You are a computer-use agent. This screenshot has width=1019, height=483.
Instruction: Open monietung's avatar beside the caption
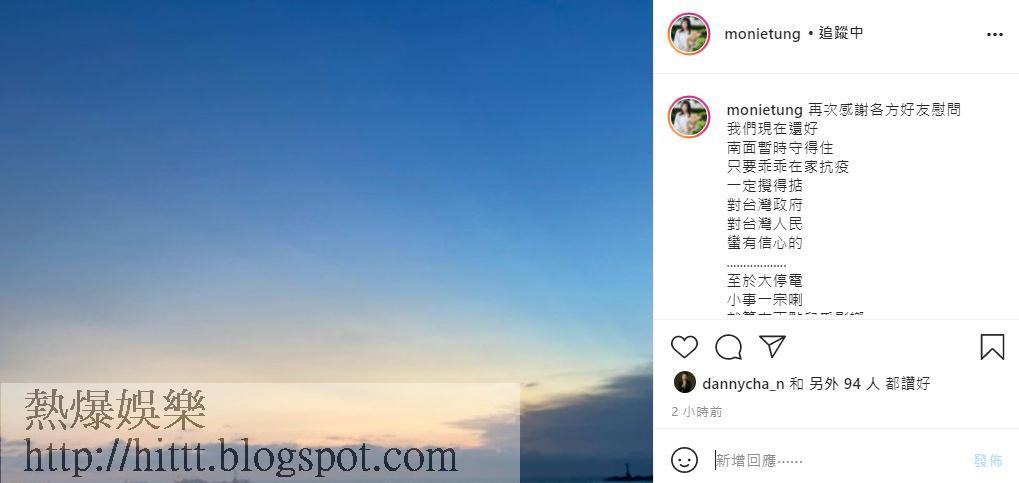(689, 117)
